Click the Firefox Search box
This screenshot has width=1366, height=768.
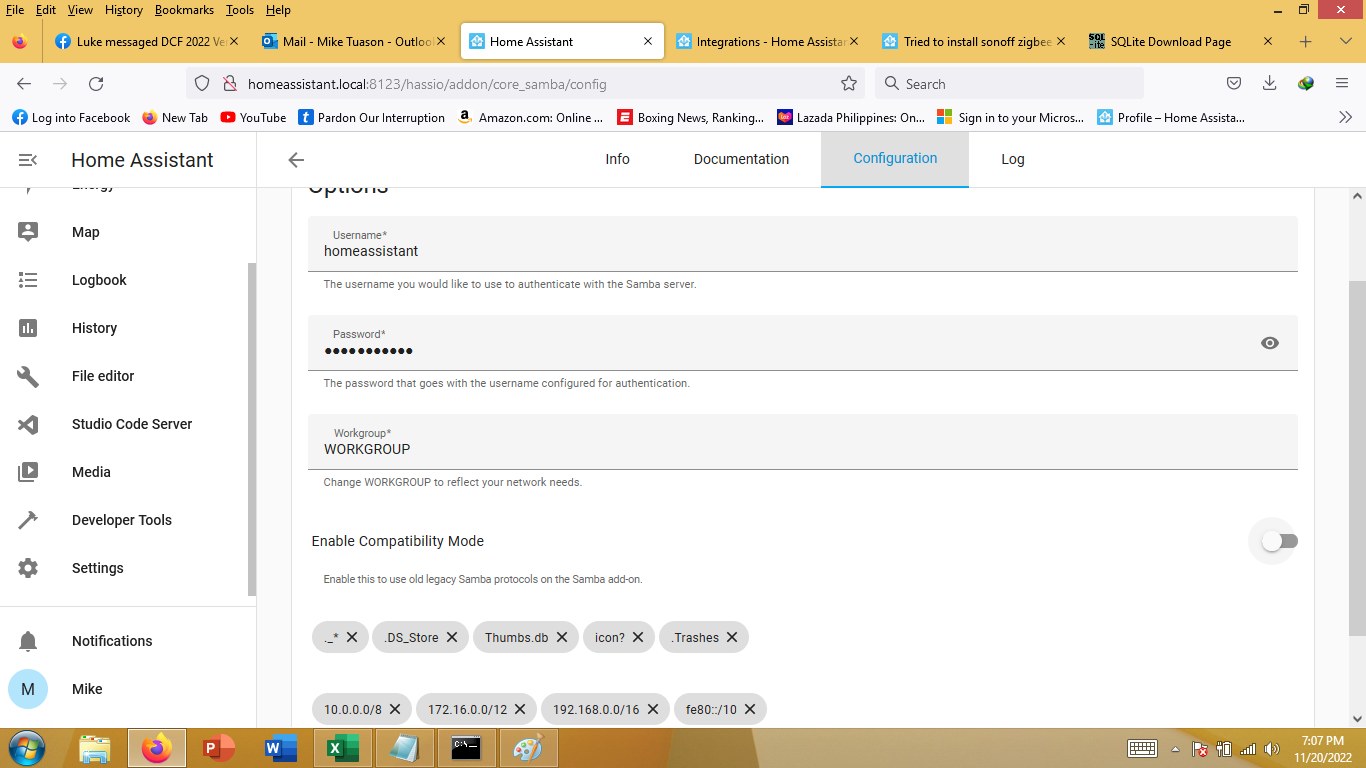tap(1009, 84)
